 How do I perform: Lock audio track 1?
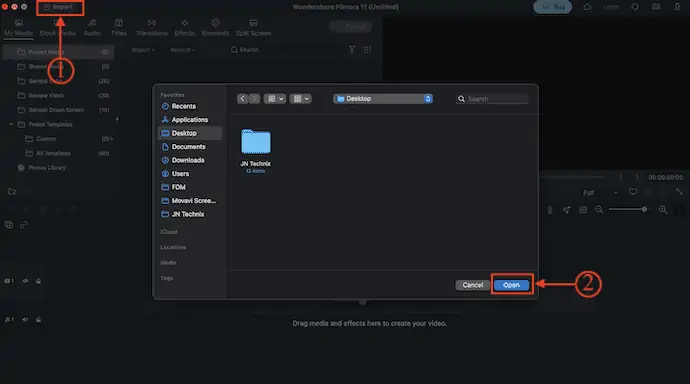point(38,320)
